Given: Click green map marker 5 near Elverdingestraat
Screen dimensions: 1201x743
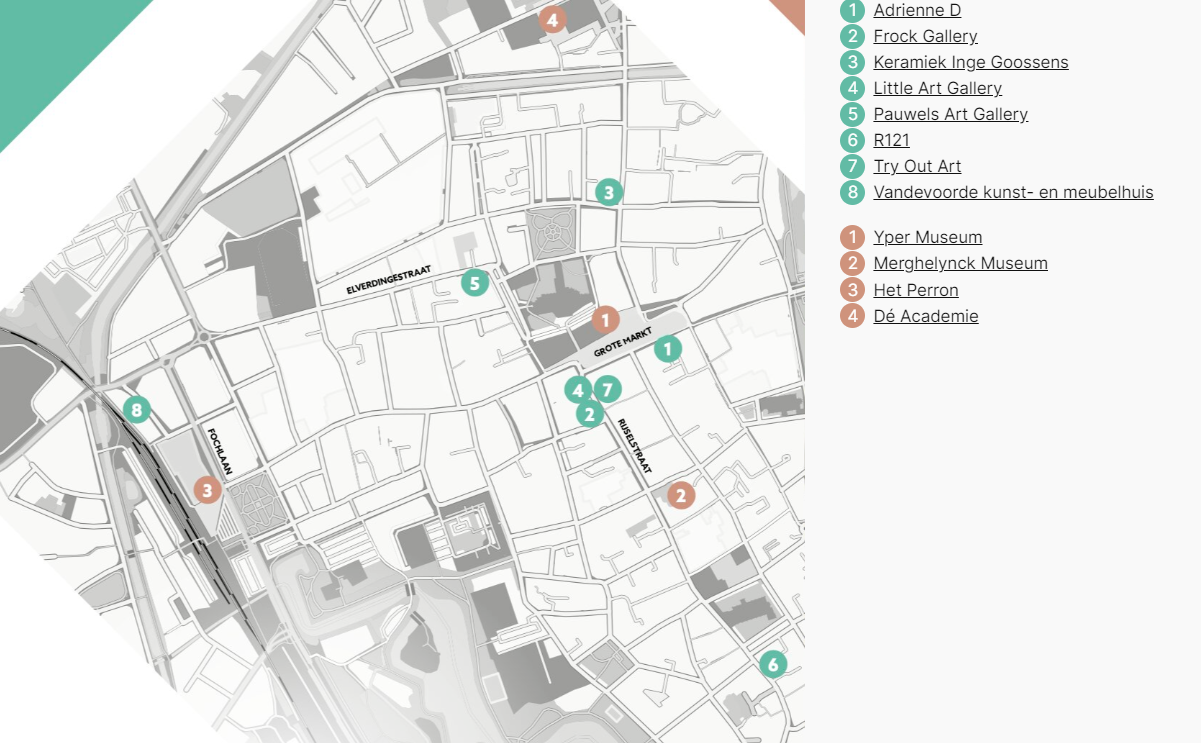Looking at the screenshot, I should click(475, 283).
